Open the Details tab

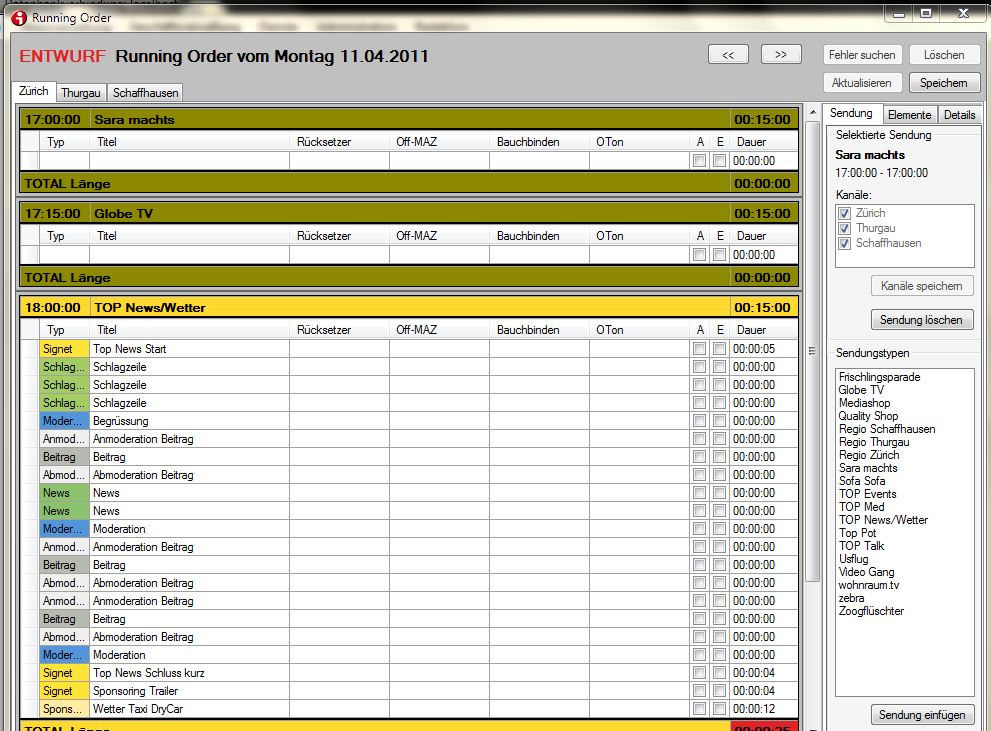pos(959,115)
